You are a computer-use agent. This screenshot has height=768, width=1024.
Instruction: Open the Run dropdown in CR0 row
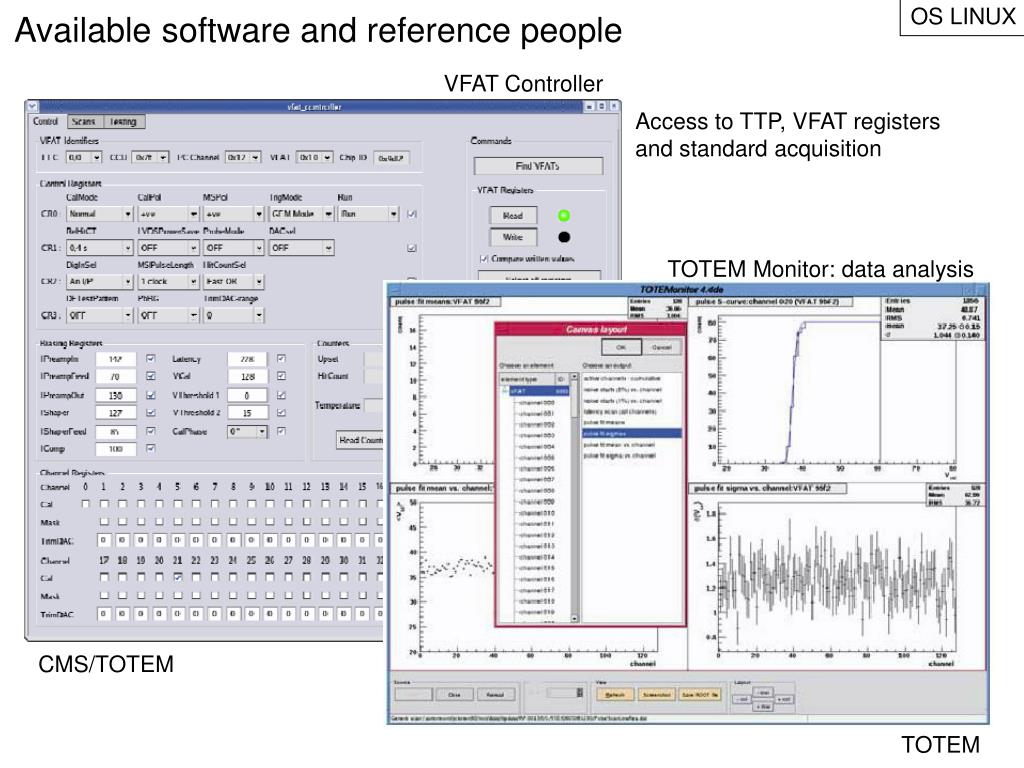(368, 214)
